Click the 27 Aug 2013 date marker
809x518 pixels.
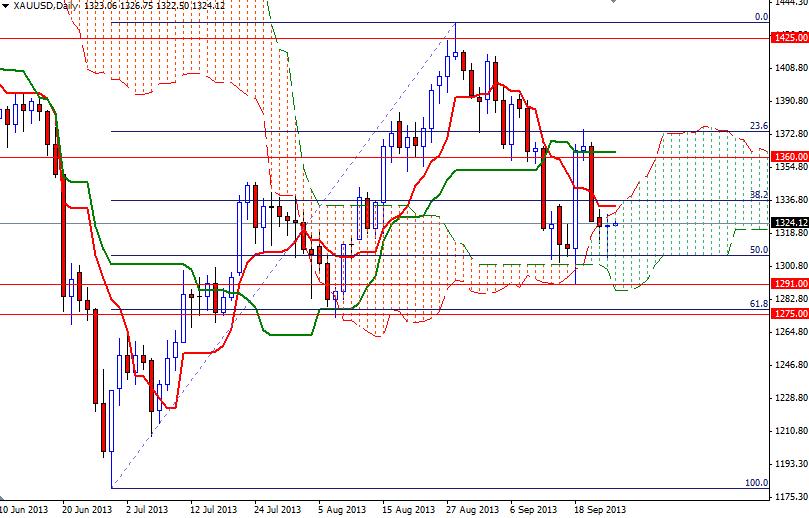pos(472,510)
